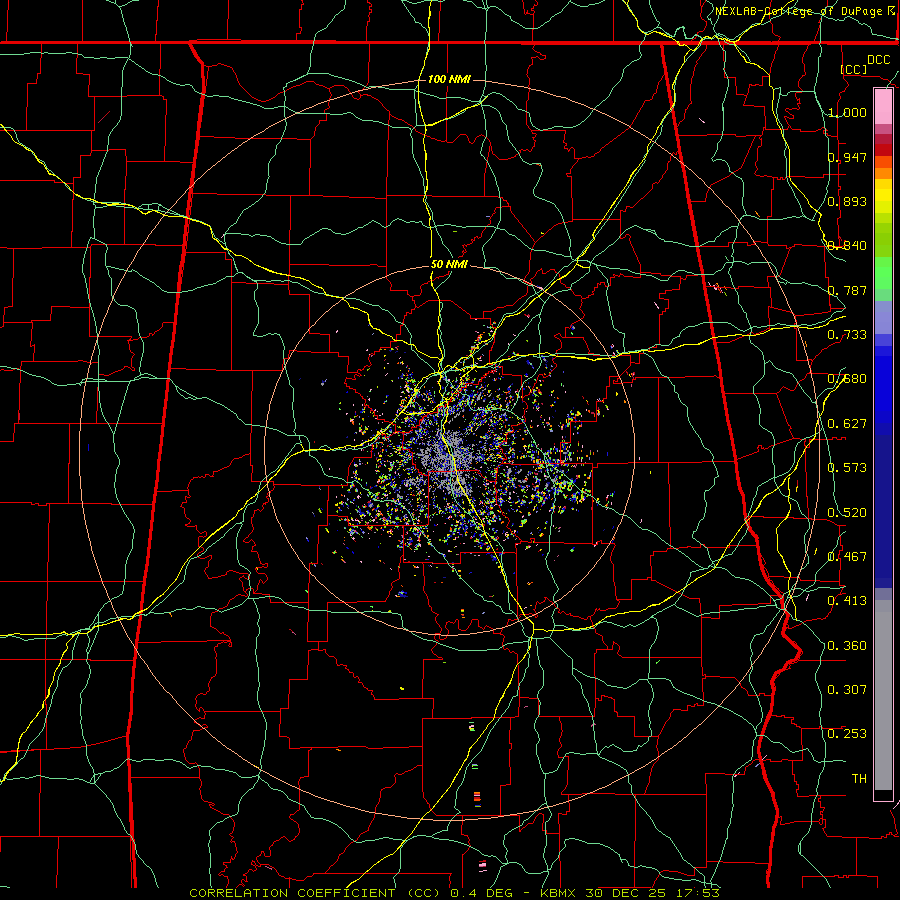Click the NEXLAB-College of DuPage credit text

[x=801, y=11]
